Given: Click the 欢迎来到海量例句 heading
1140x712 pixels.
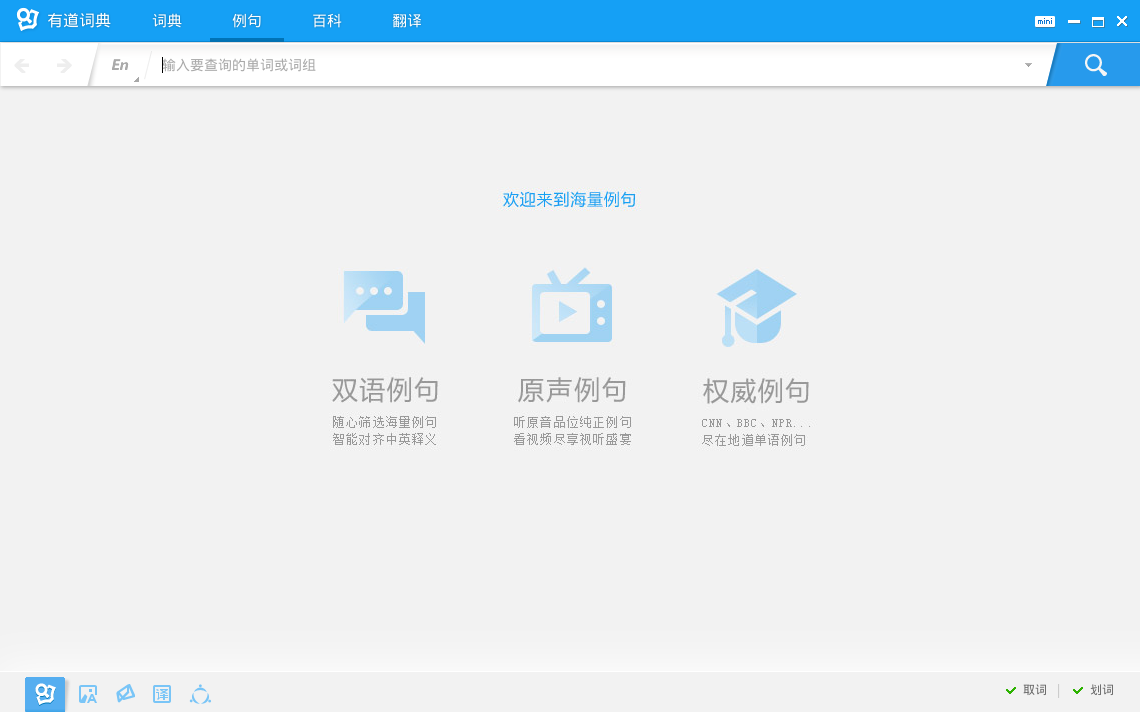Looking at the screenshot, I should pos(569,199).
